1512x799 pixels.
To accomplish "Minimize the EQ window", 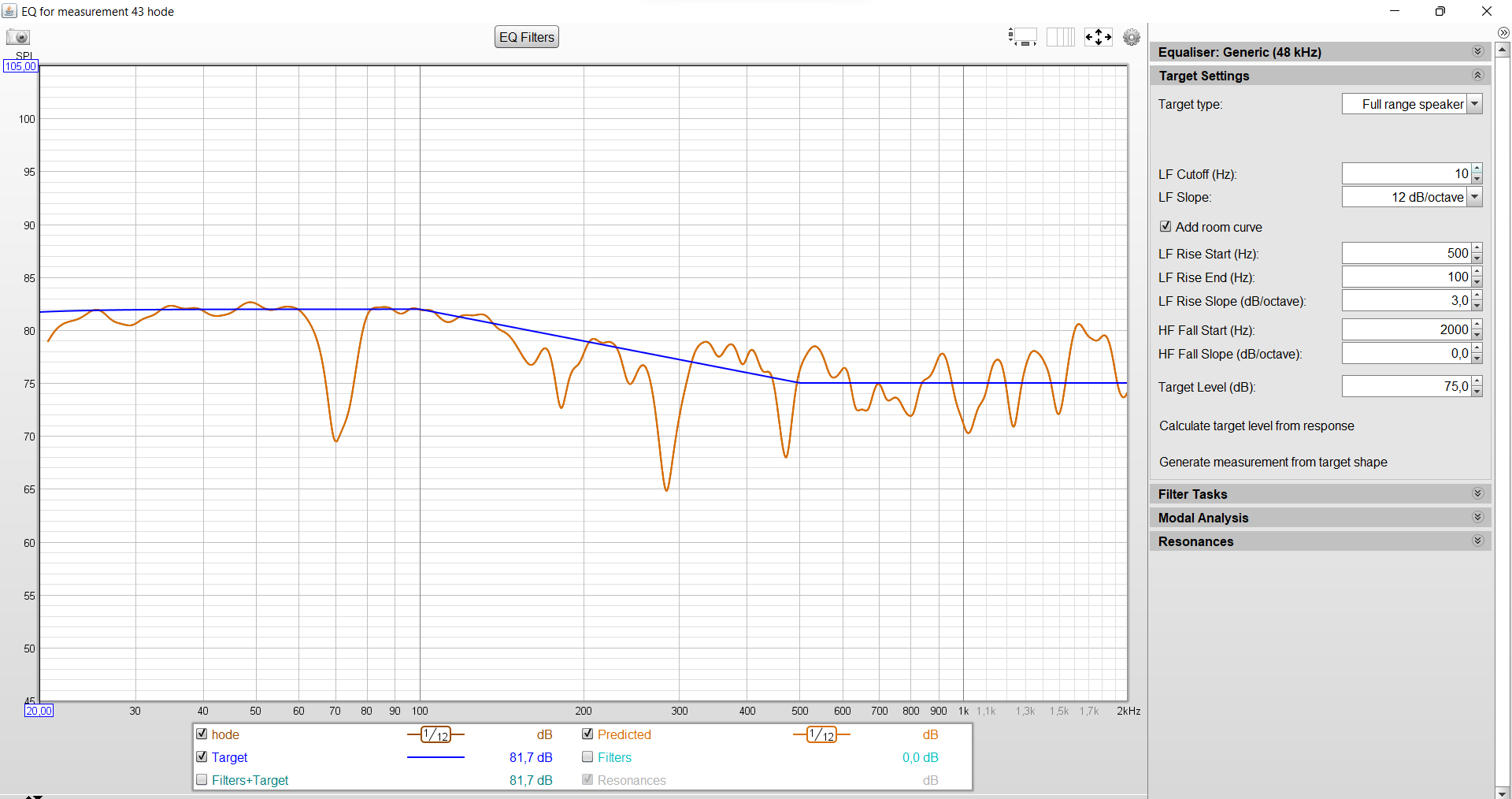I will 1395,11.
